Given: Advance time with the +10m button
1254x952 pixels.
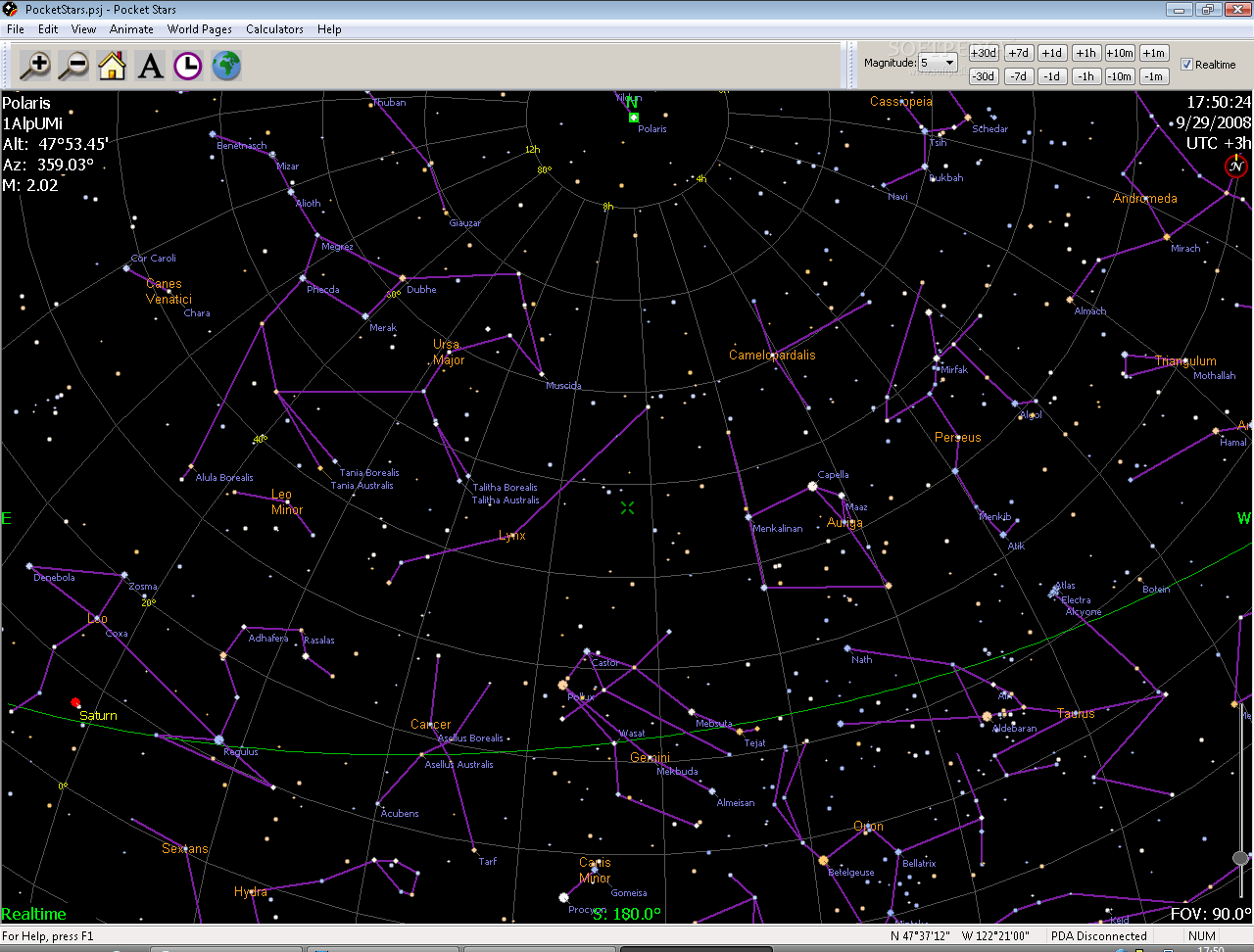Looking at the screenshot, I should [x=1120, y=53].
